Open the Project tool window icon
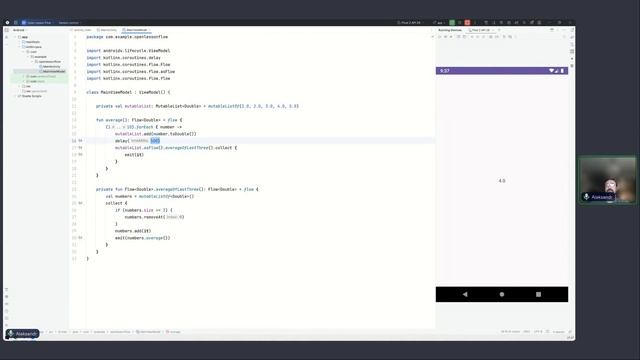The image size is (640, 360). (7, 30)
